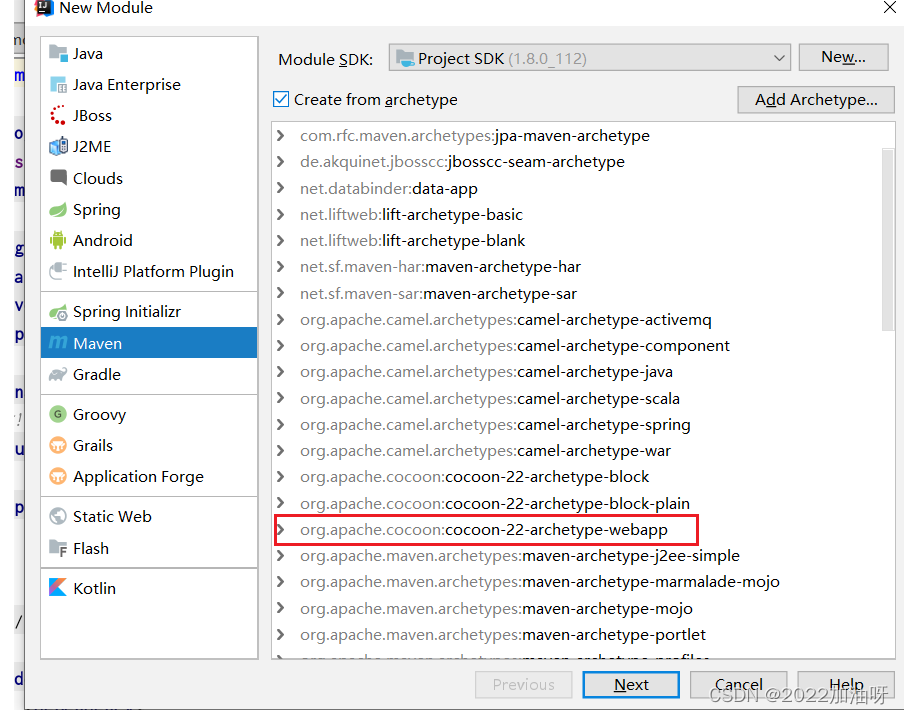The width and height of the screenshot is (904, 714).
Task: Expand maven-archetype-j2ee-simple node
Action: 281,555
